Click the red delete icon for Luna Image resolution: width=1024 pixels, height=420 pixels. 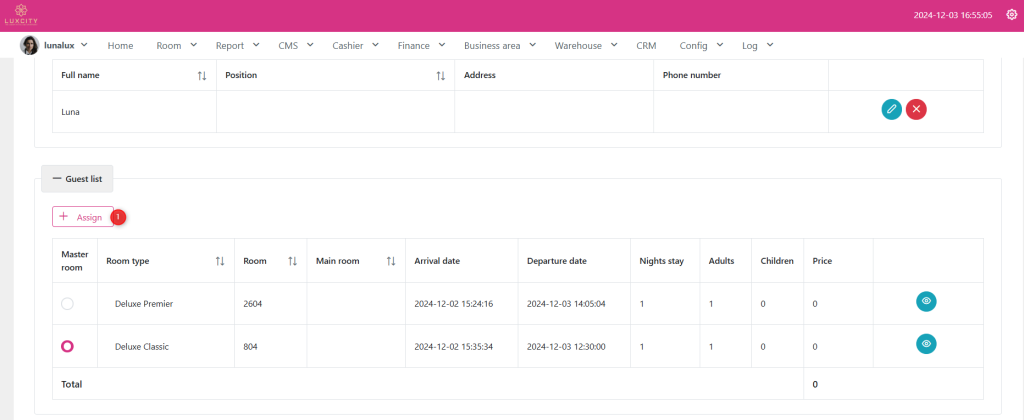pyautogui.click(x=916, y=110)
